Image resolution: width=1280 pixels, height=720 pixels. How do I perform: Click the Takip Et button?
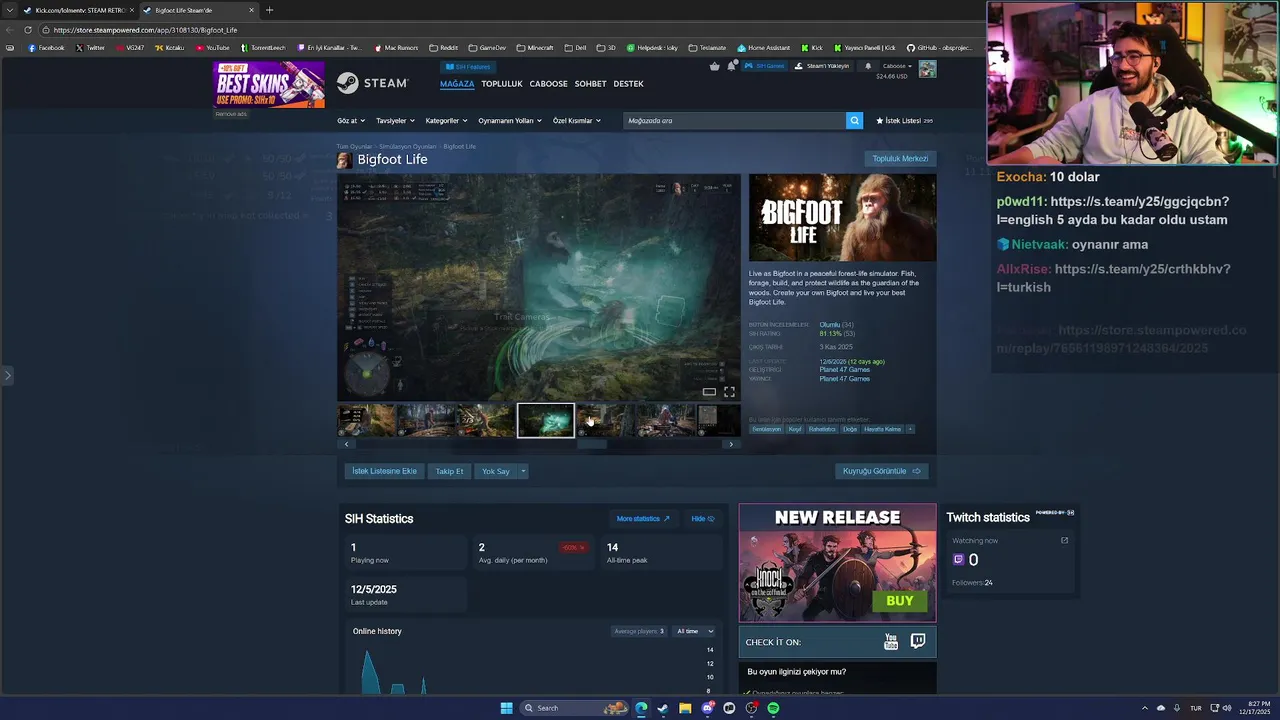(449, 471)
